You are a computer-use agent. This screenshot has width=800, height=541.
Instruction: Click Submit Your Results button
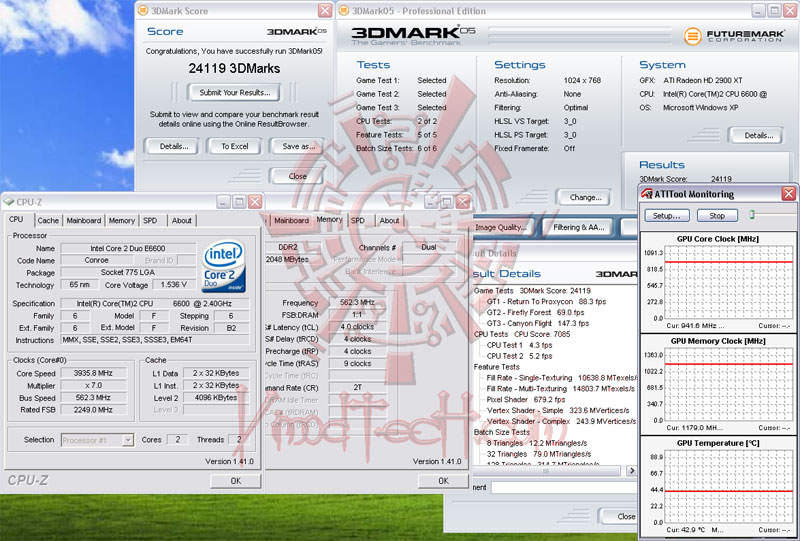click(234, 92)
